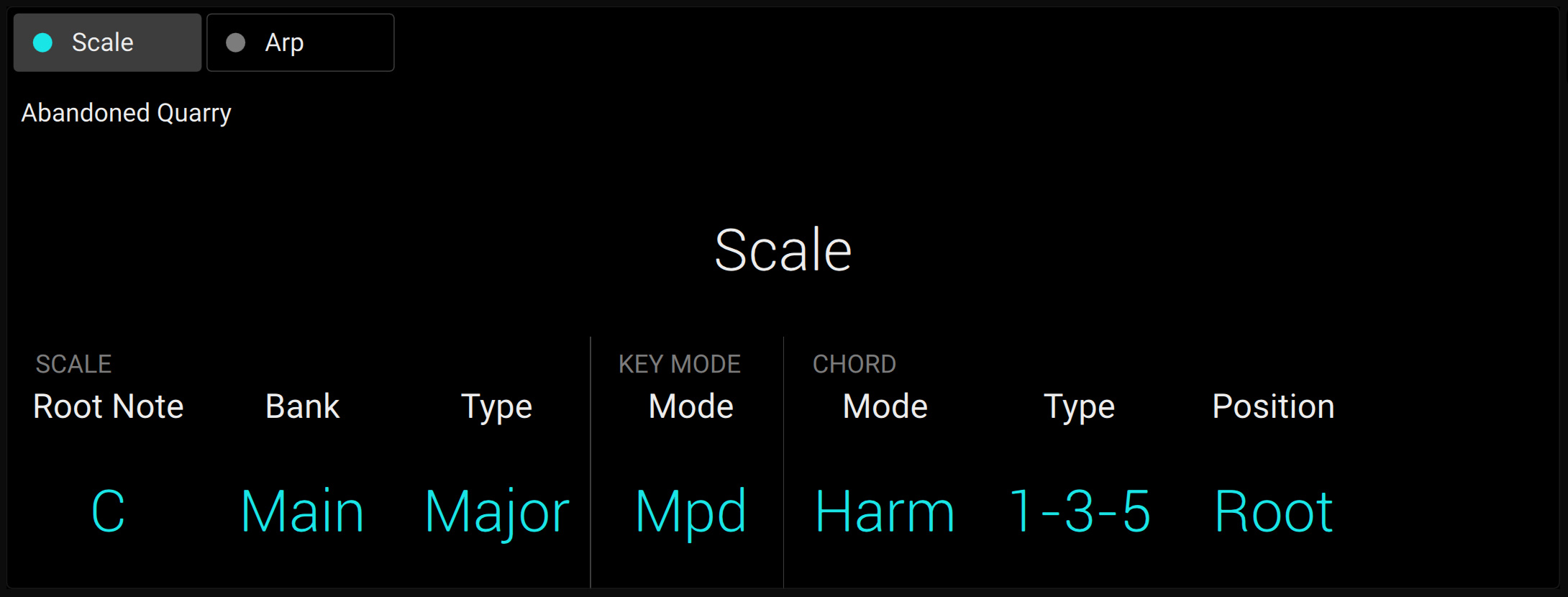Click the Scale radio indicator dot
This screenshot has width=1568, height=597.
click(42, 42)
